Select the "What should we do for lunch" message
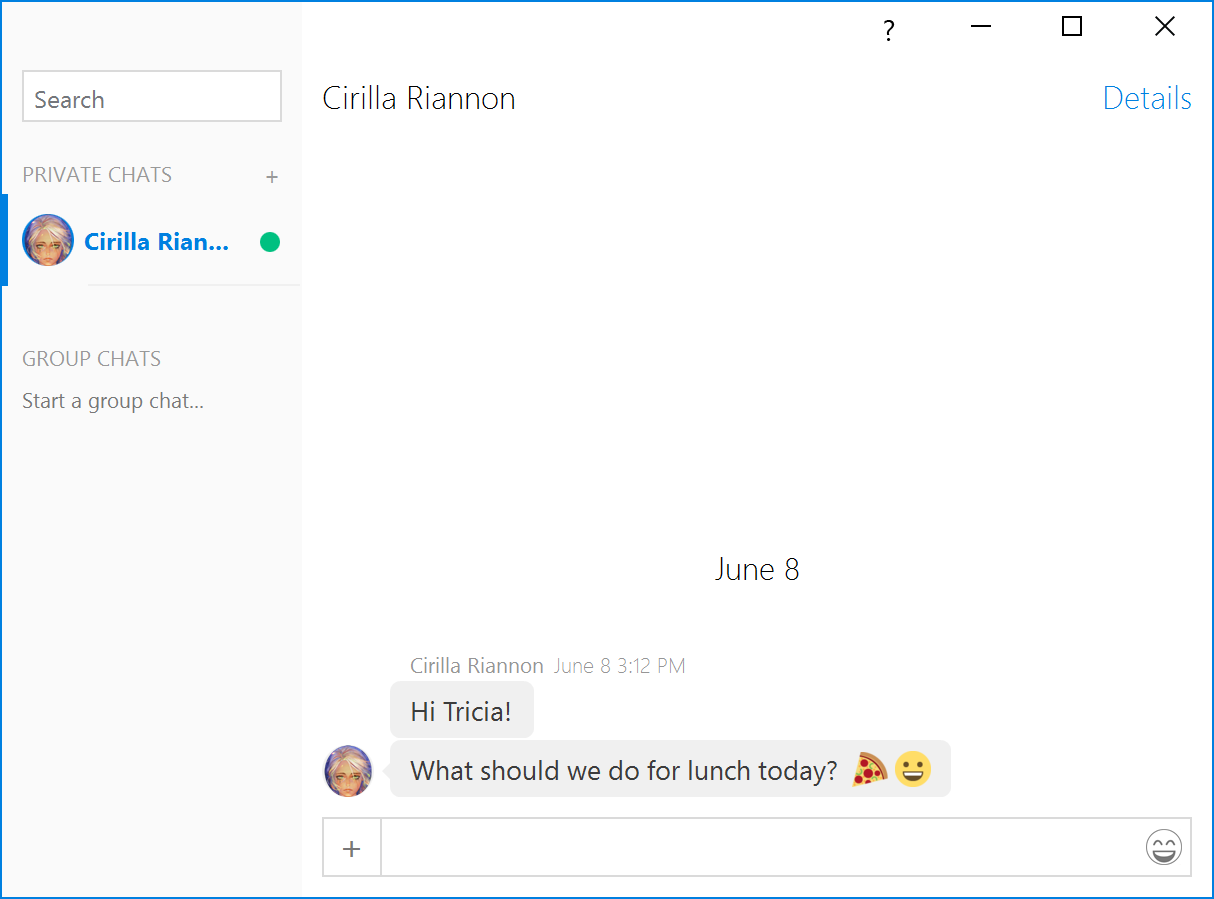 670,769
